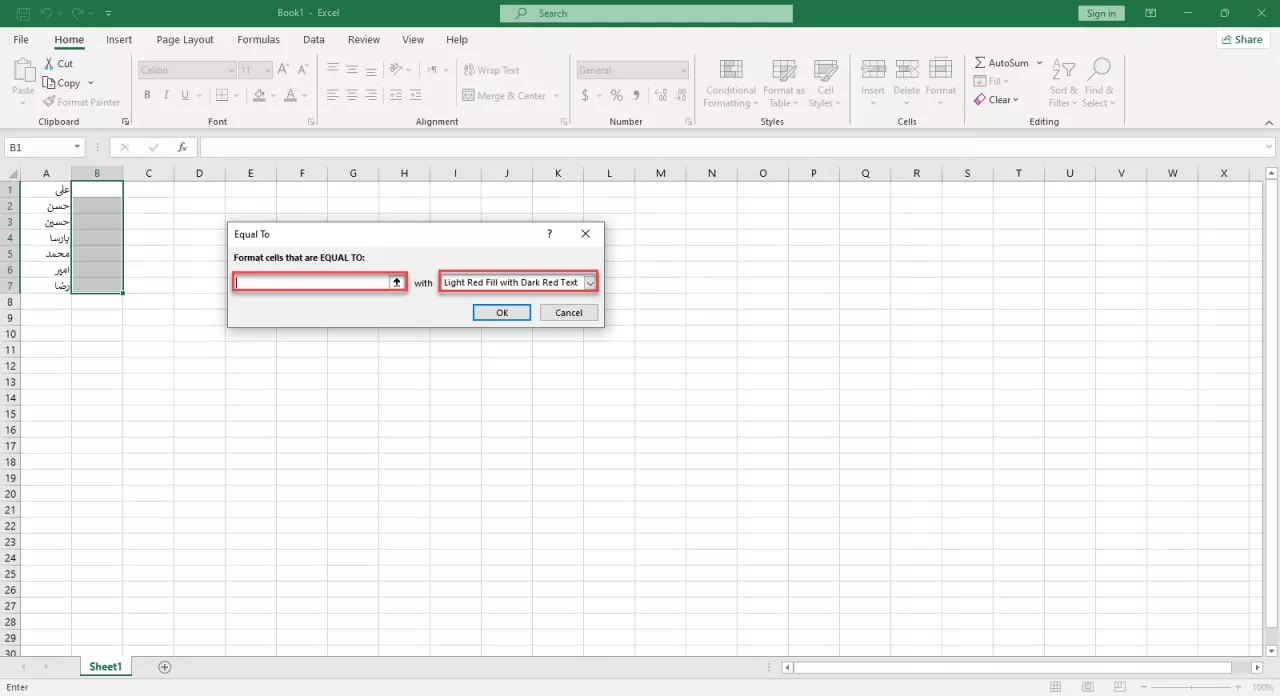Toggle Middle Align in Alignment group
The width and height of the screenshot is (1280, 696).
(351, 70)
